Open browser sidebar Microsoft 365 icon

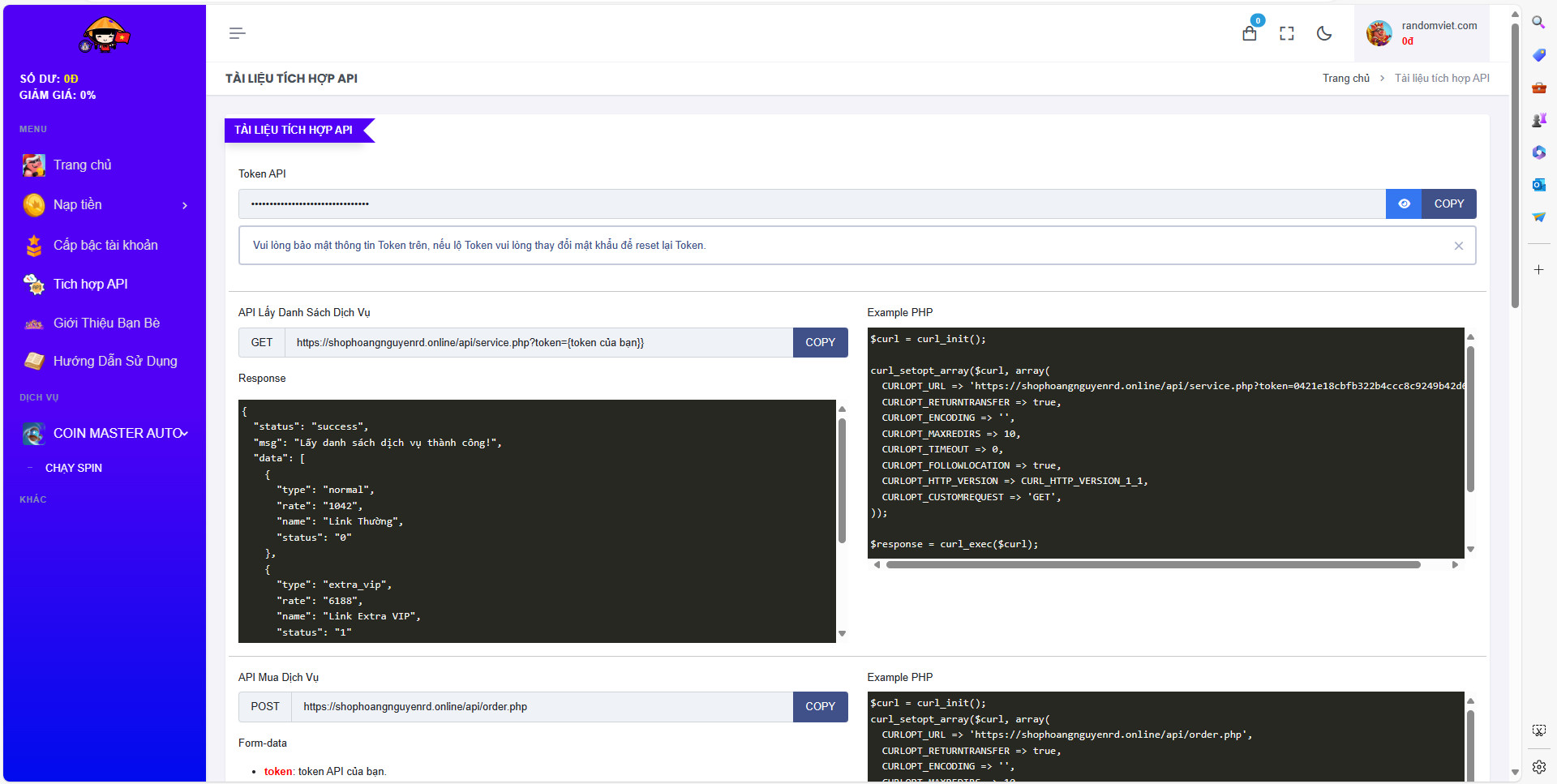tap(1538, 152)
